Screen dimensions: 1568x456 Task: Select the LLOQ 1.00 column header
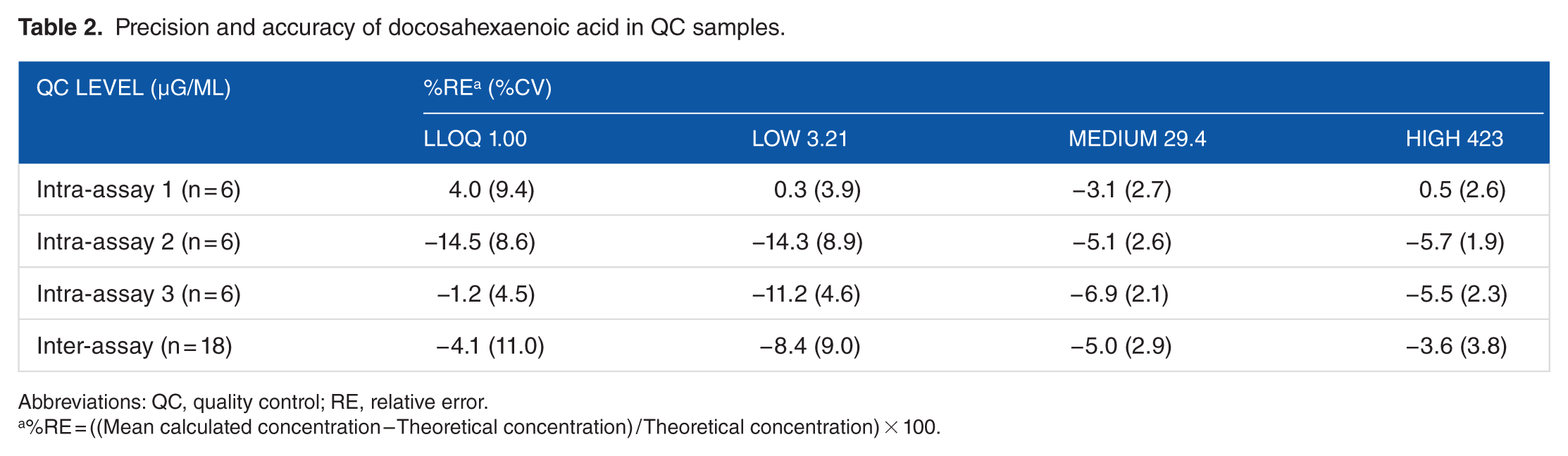pyautogui.click(x=475, y=139)
